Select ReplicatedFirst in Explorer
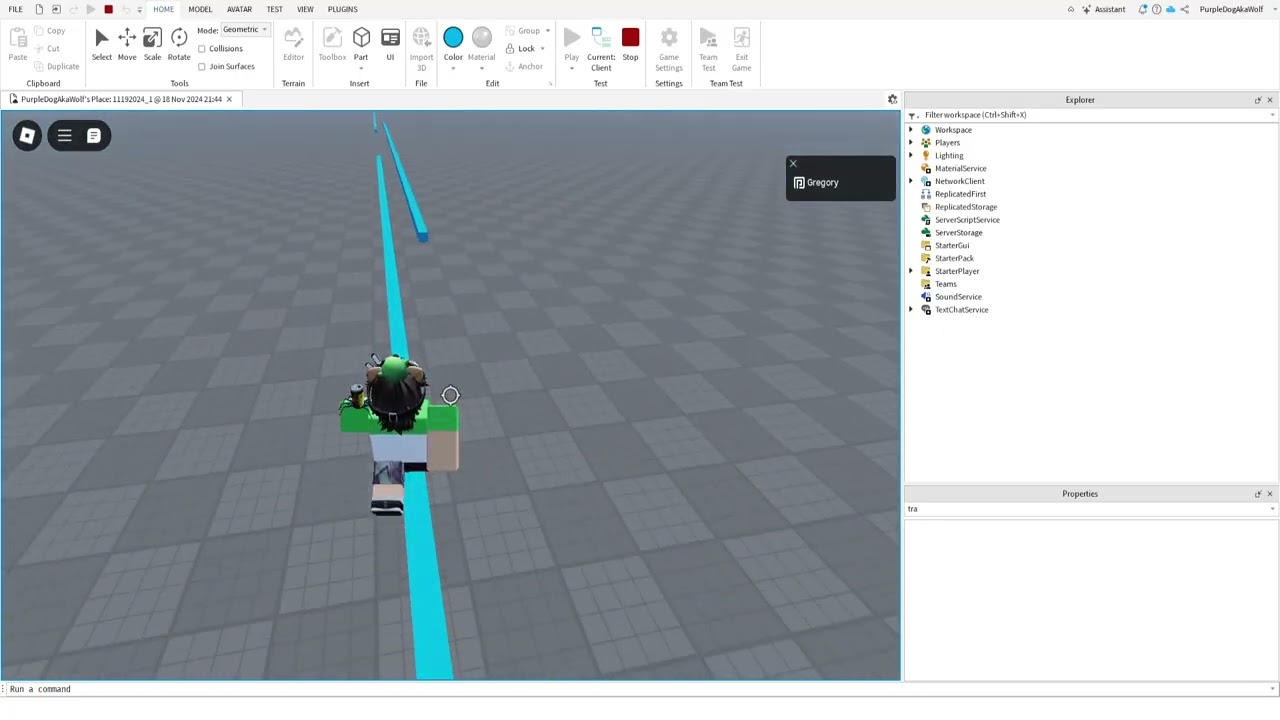Screen dimensions: 1280x720 [960, 194]
